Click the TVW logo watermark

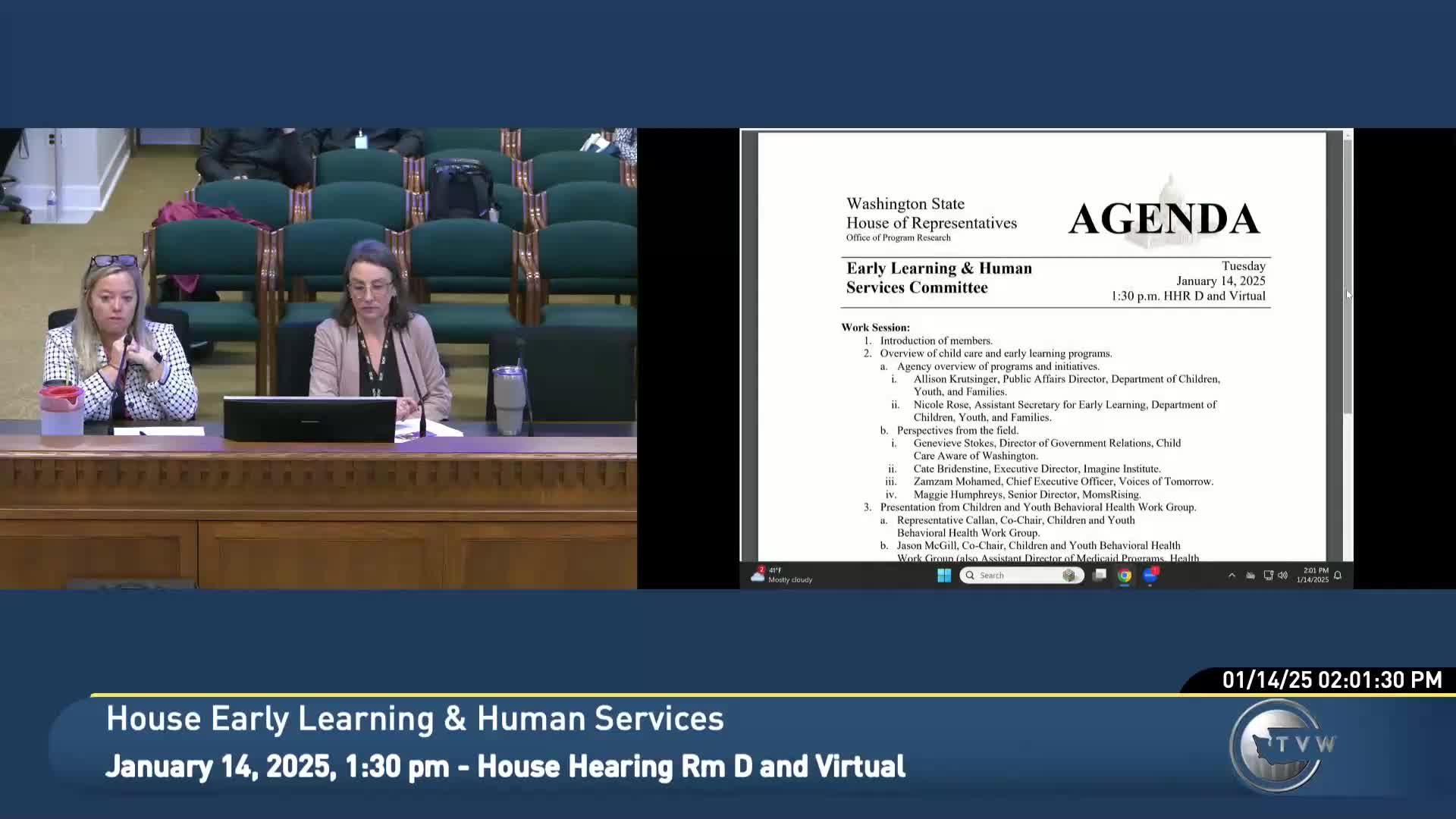pos(1282,745)
